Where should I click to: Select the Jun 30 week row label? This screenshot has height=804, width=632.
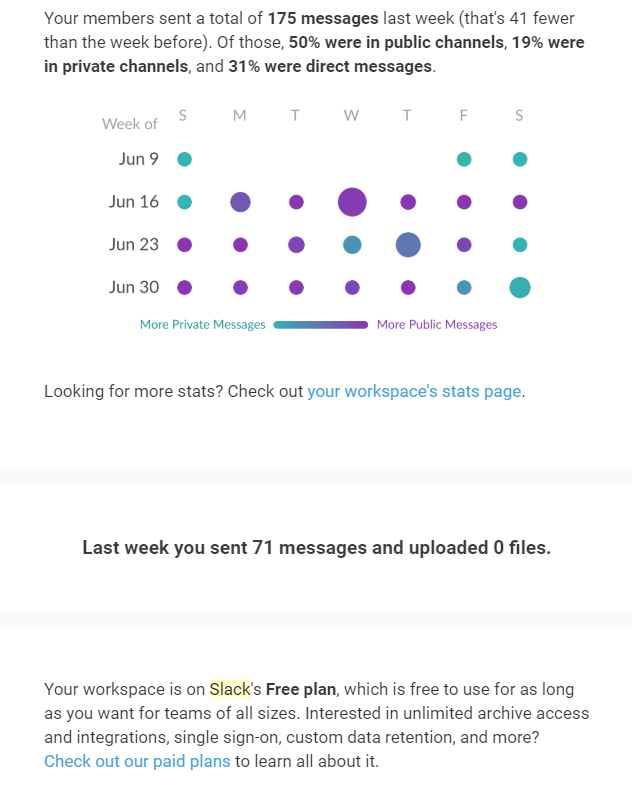pyautogui.click(x=134, y=287)
